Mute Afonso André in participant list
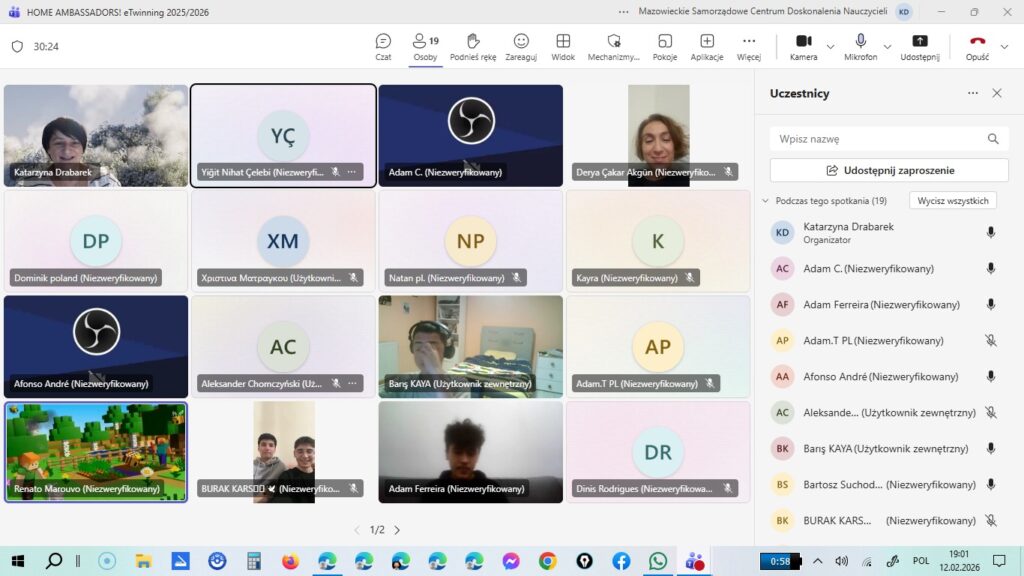The image size is (1024, 576). click(991, 376)
